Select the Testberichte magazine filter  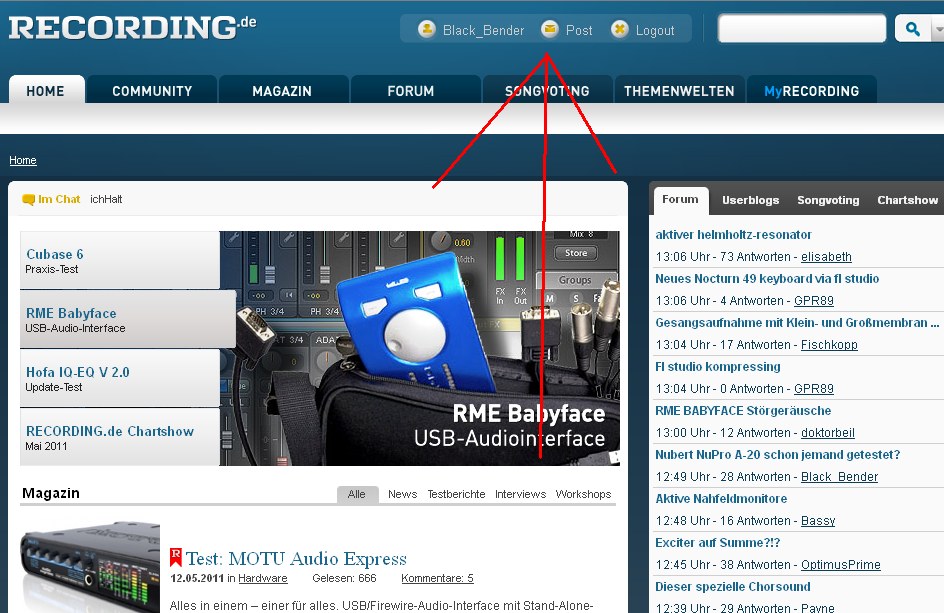456,494
